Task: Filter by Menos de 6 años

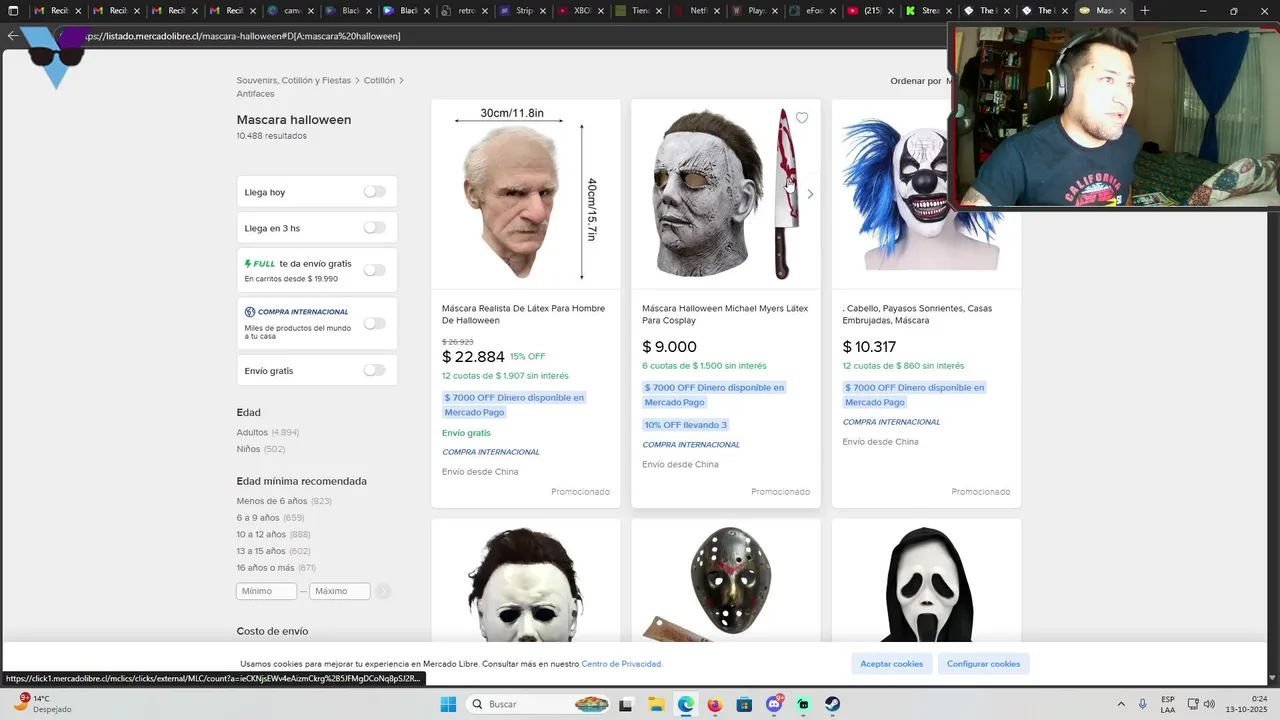Action: 272,501
